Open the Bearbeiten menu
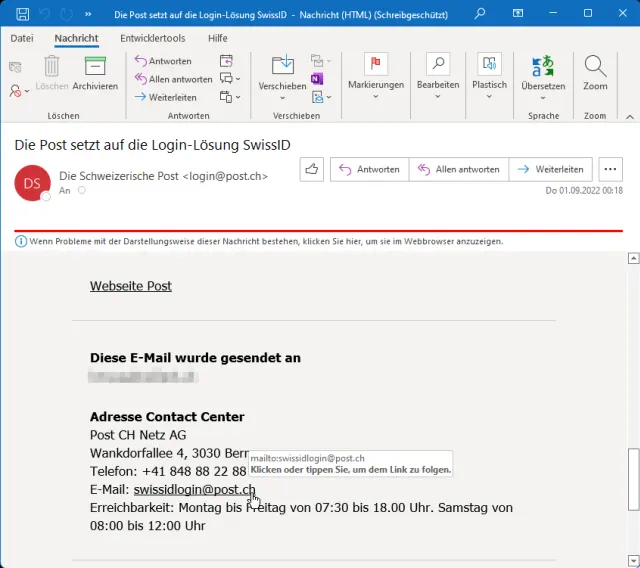Screen dimensions: 640x568 click(438, 76)
